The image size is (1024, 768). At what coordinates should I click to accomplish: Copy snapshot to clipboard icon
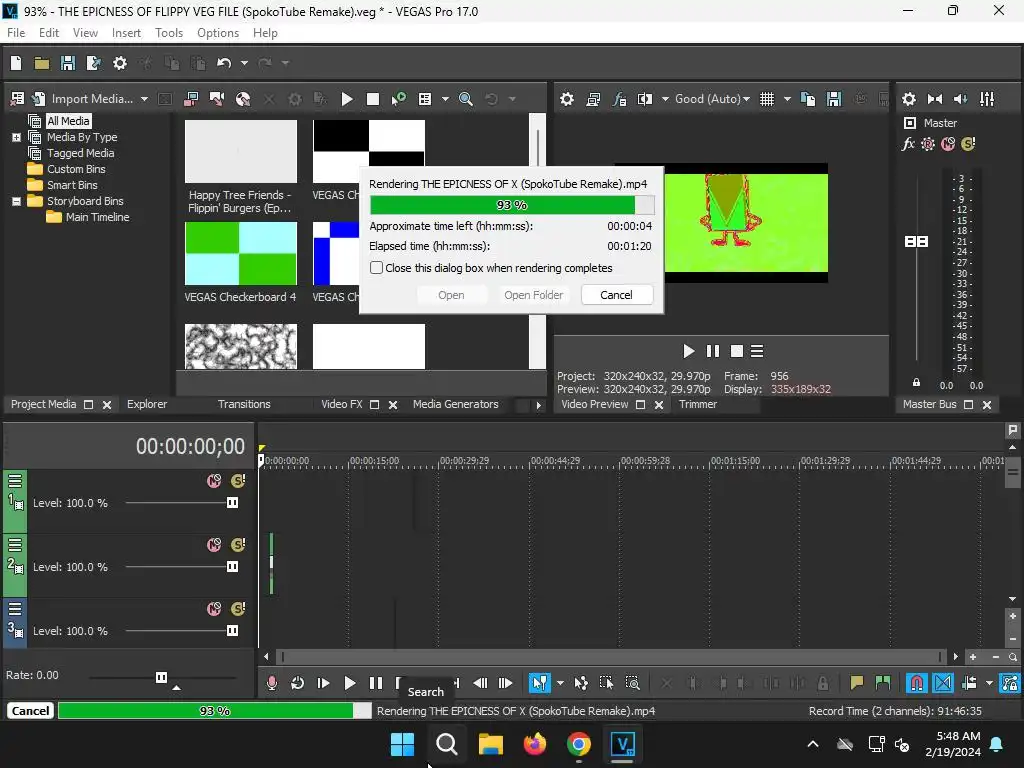808,99
